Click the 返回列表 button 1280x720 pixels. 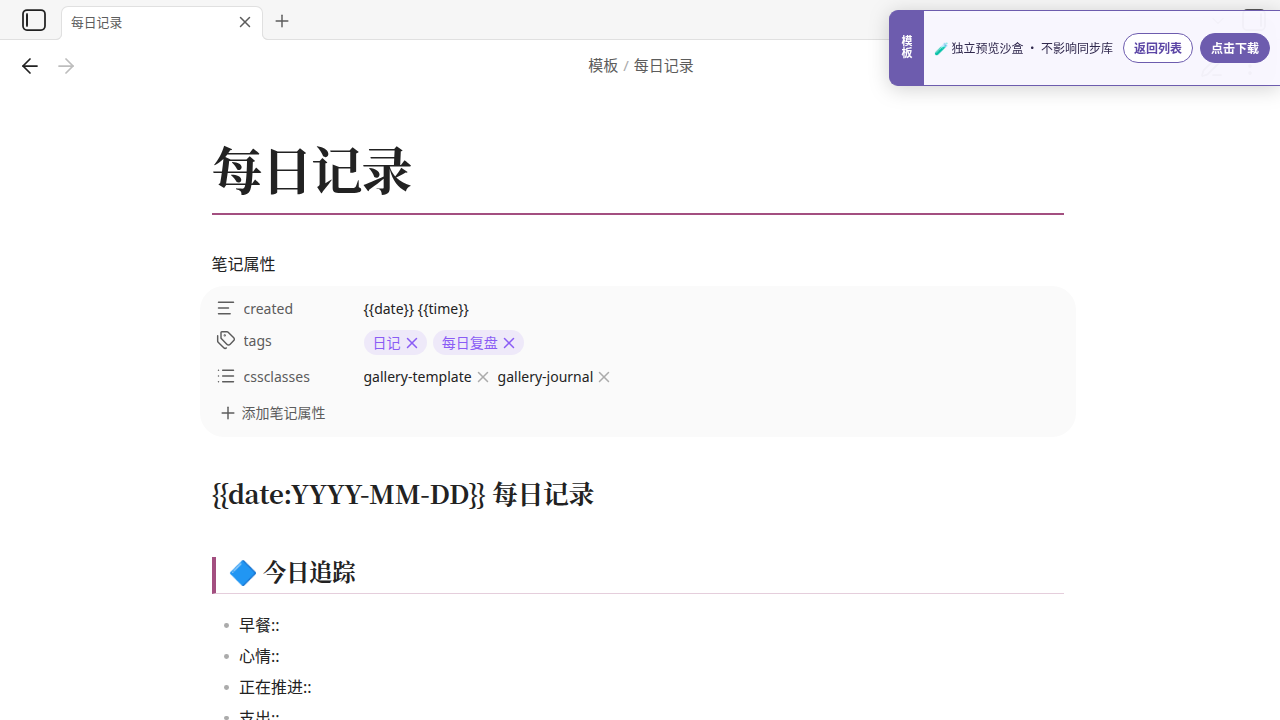(x=1157, y=48)
